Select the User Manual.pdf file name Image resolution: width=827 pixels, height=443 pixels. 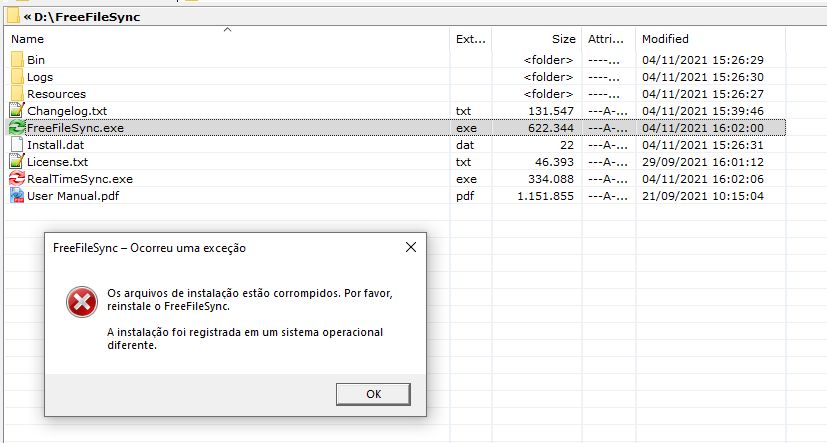click(x=73, y=196)
